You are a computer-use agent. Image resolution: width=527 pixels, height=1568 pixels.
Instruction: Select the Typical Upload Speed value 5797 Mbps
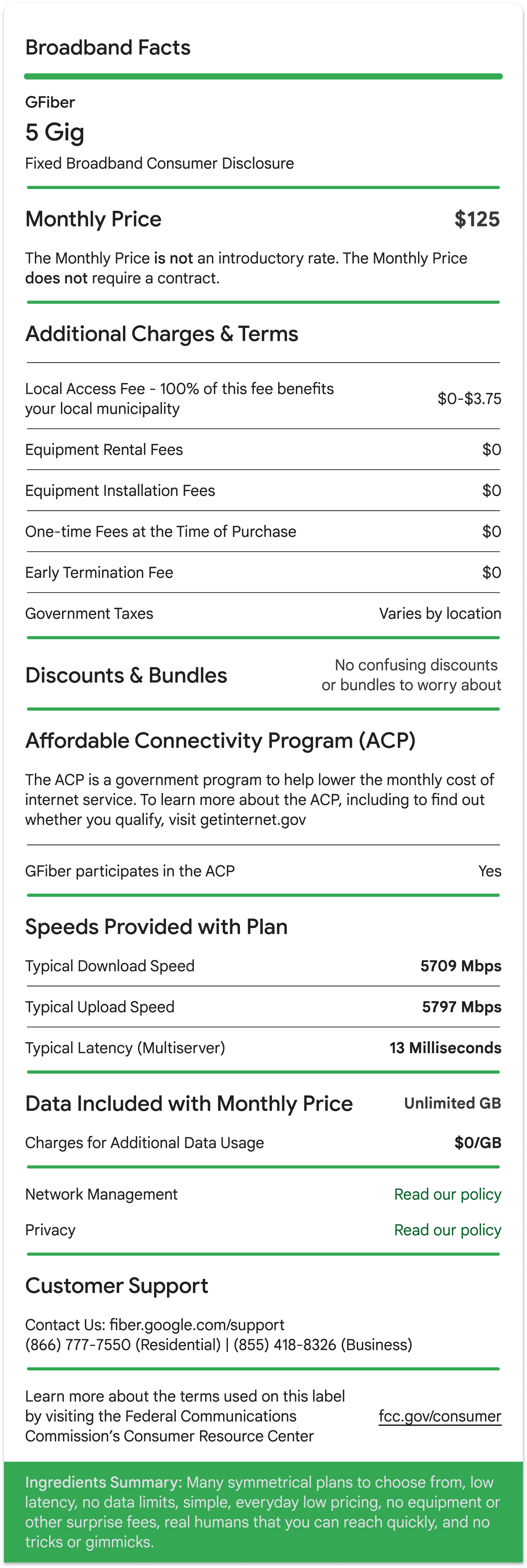point(461,1007)
